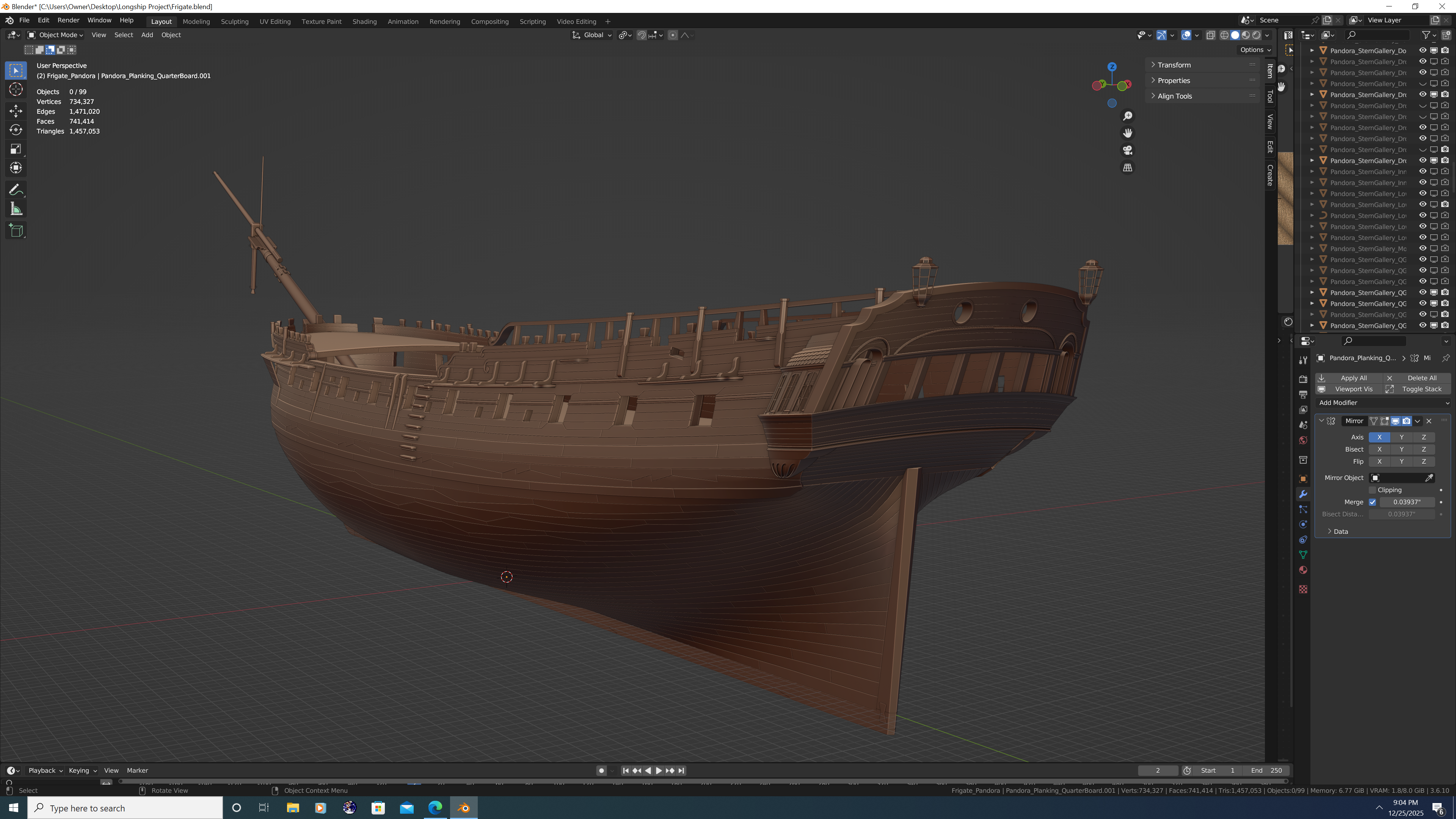This screenshot has height=819, width=1456.
Task: Select the Rotate tool
Action: click(16, 129)
